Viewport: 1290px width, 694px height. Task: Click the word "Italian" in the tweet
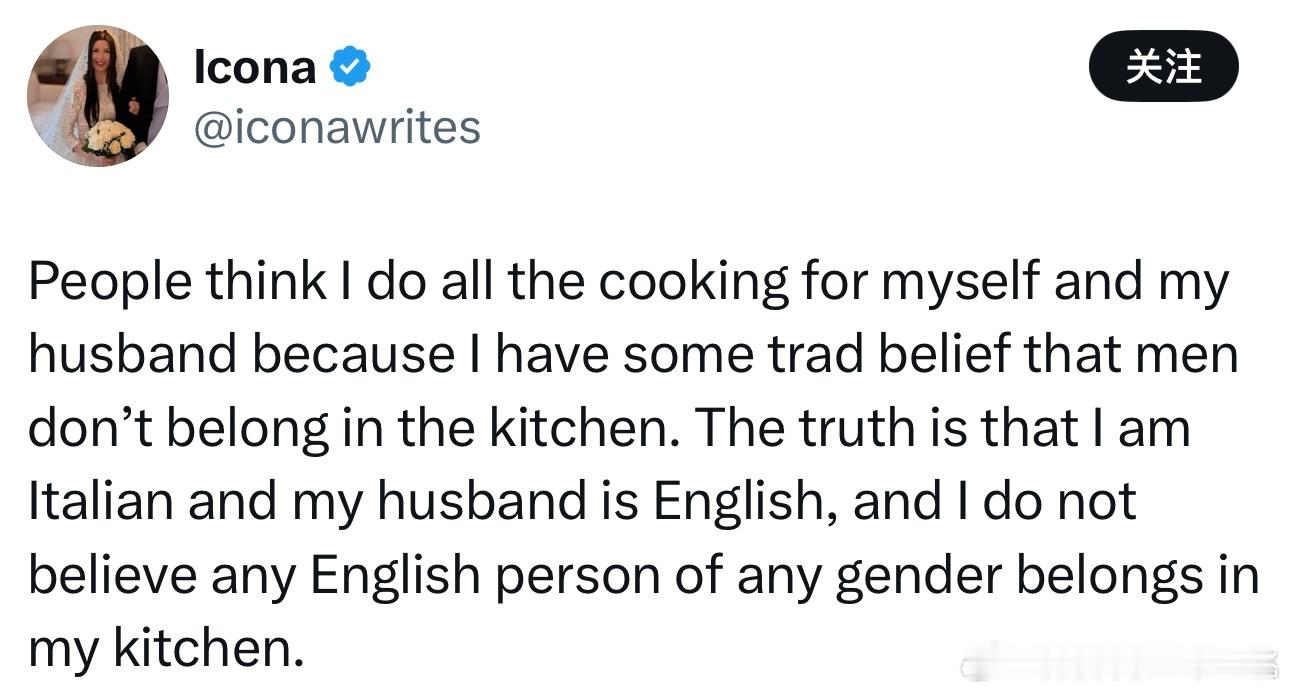click(99, 501)
